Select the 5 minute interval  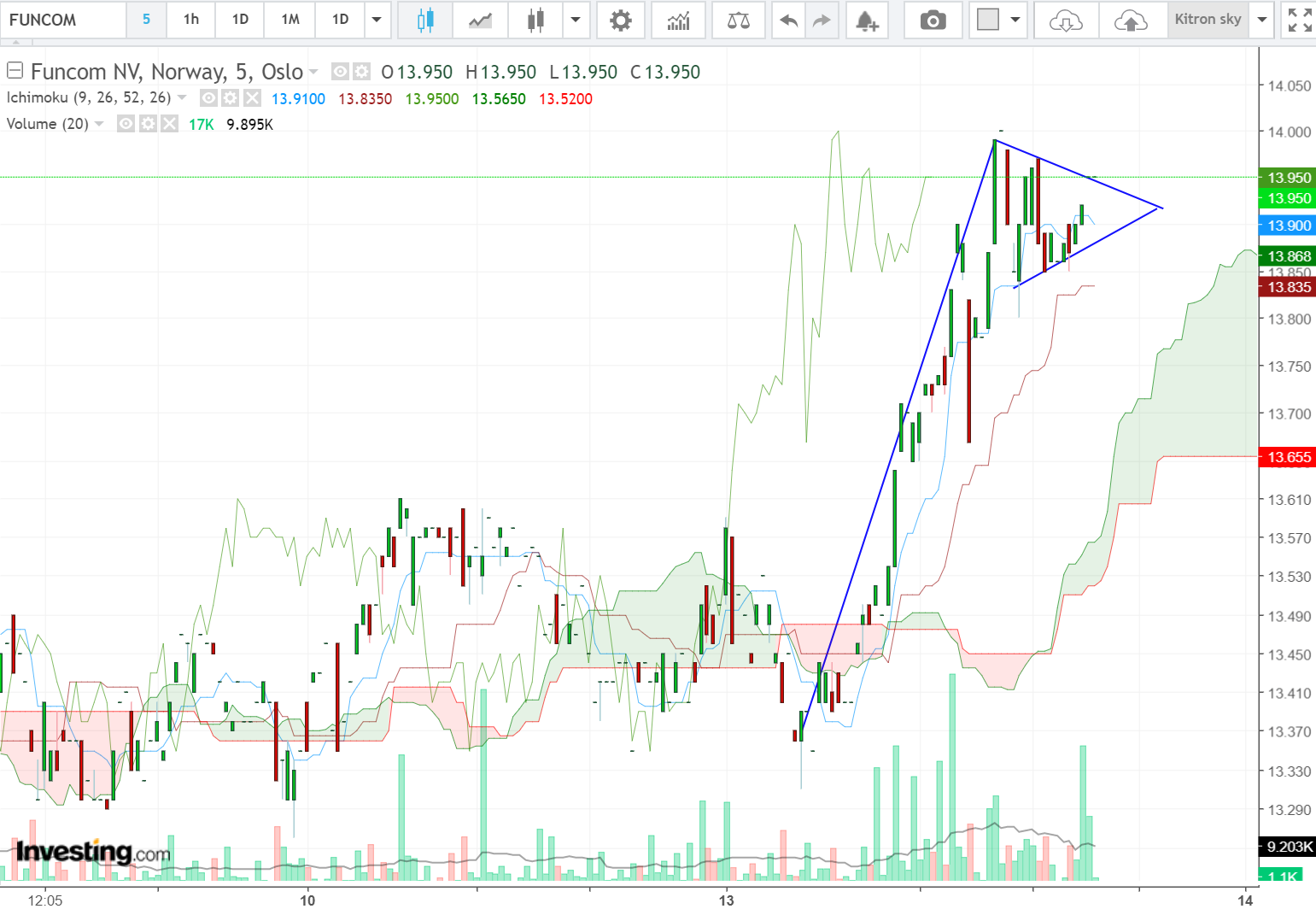146,20
